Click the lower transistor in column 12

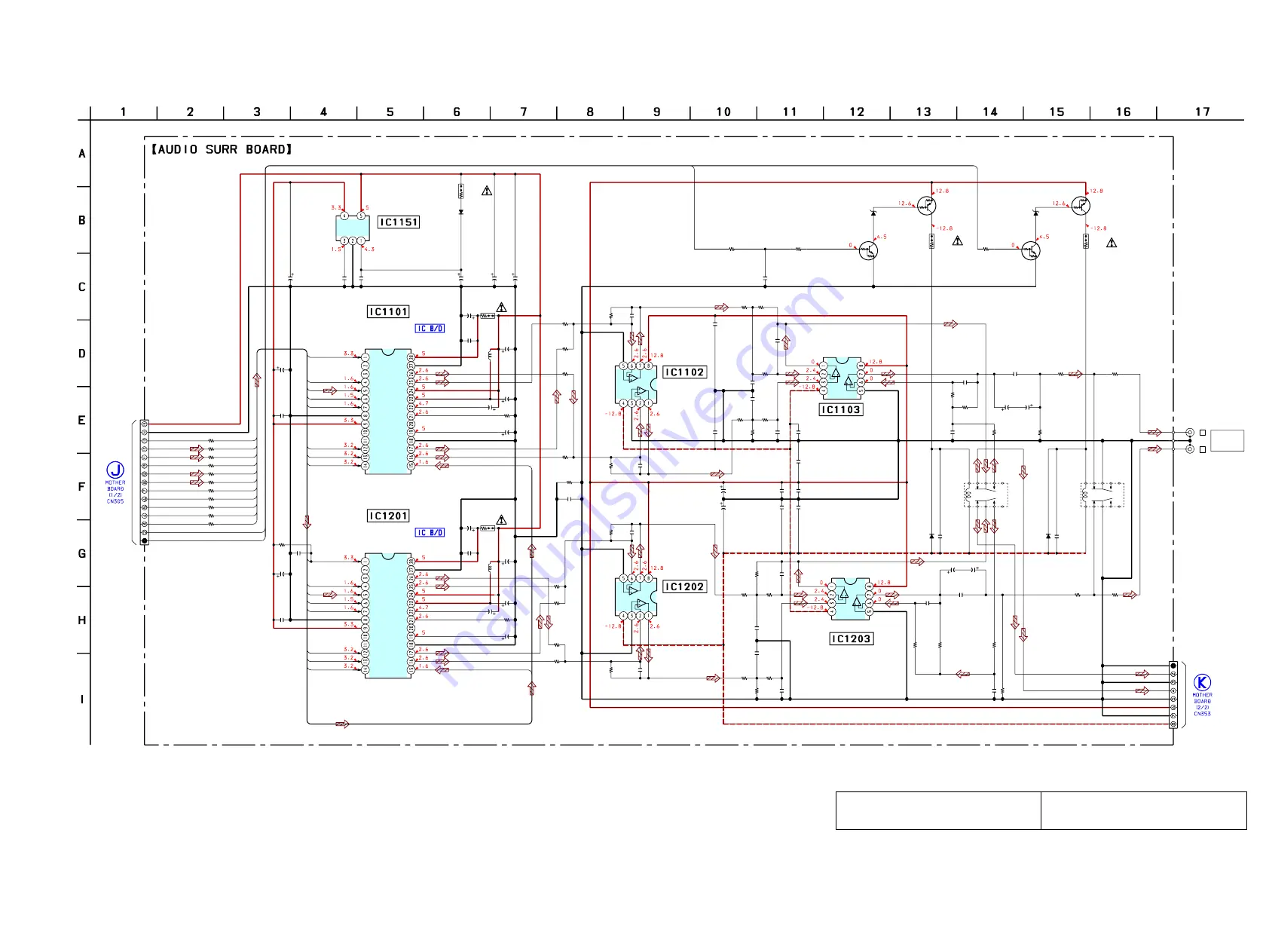868,251
